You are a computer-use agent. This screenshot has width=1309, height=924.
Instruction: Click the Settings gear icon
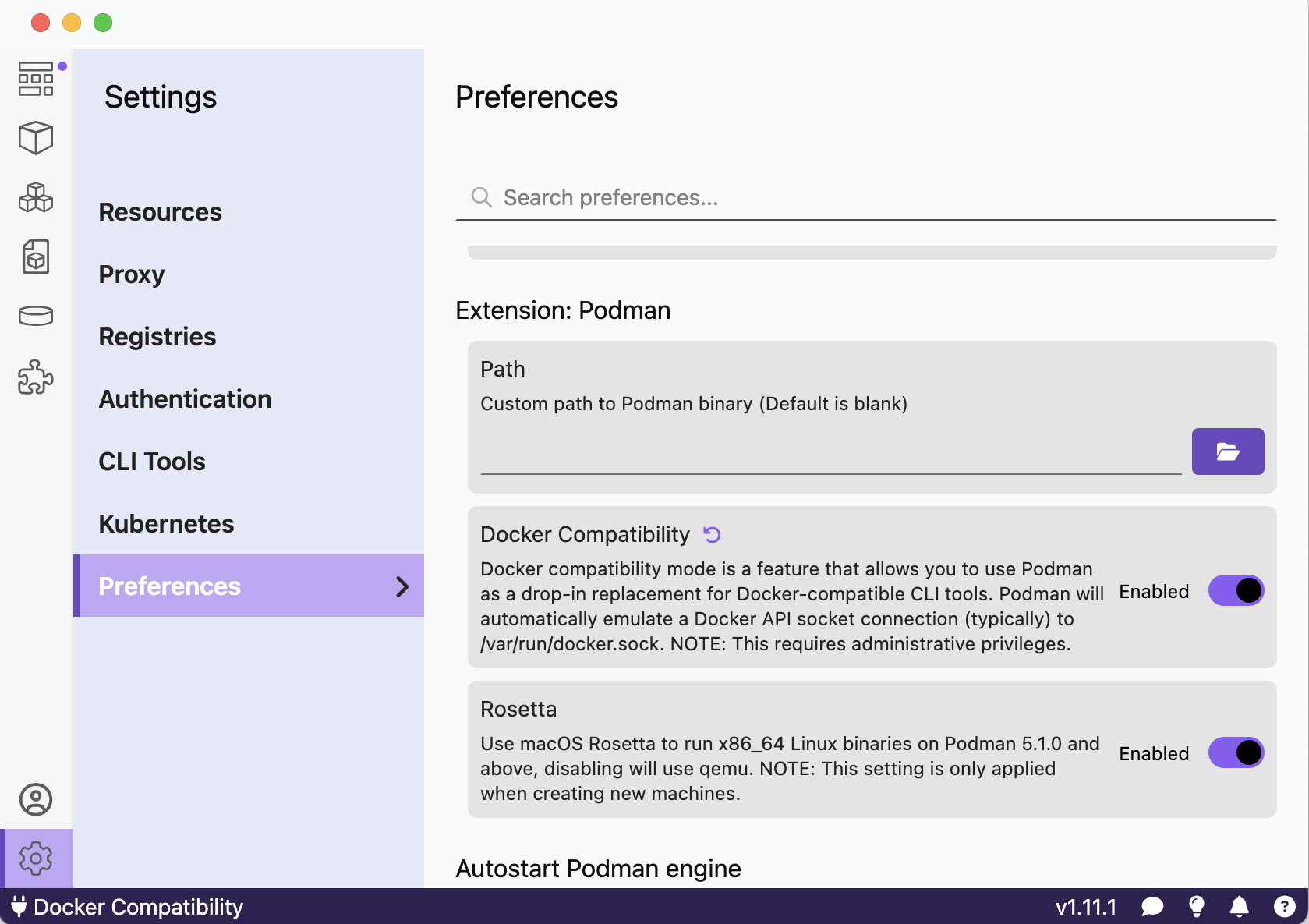36,859
